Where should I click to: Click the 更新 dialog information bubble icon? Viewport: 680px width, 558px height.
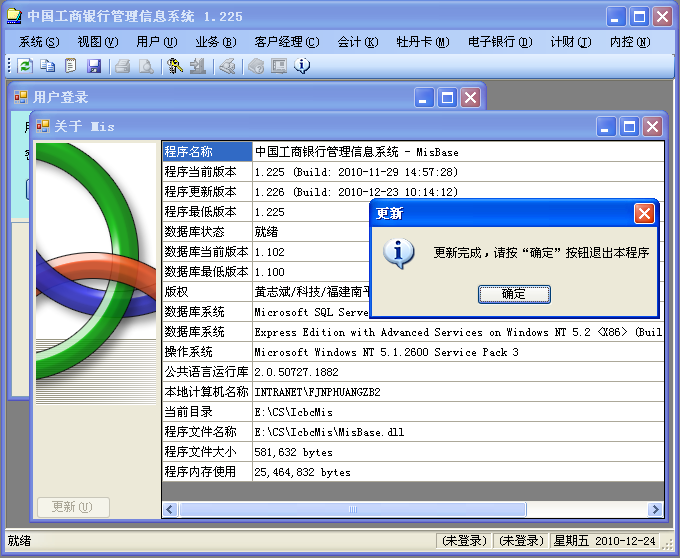398,253
